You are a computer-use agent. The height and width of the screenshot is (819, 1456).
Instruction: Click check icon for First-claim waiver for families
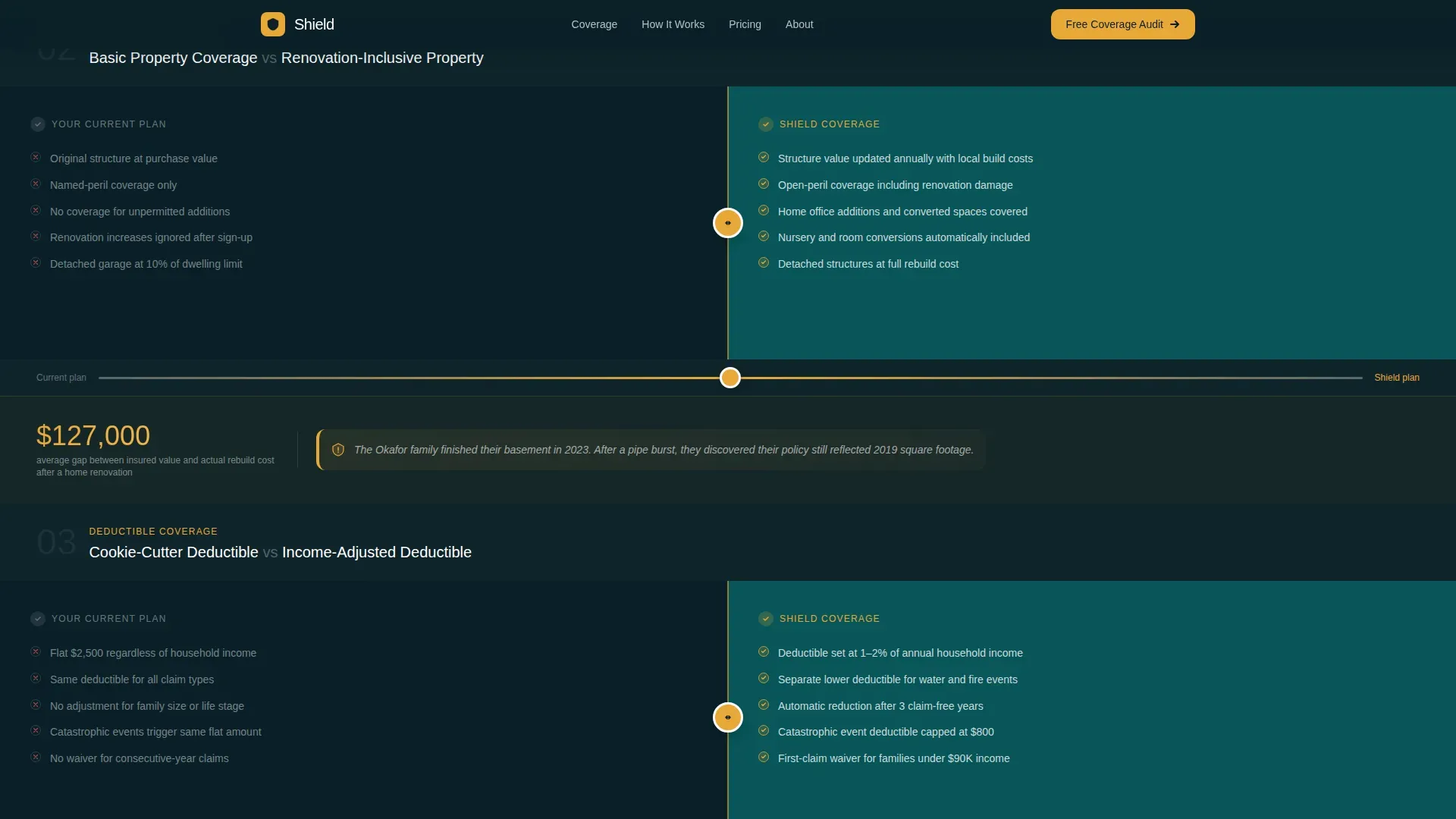click(764, 758)
